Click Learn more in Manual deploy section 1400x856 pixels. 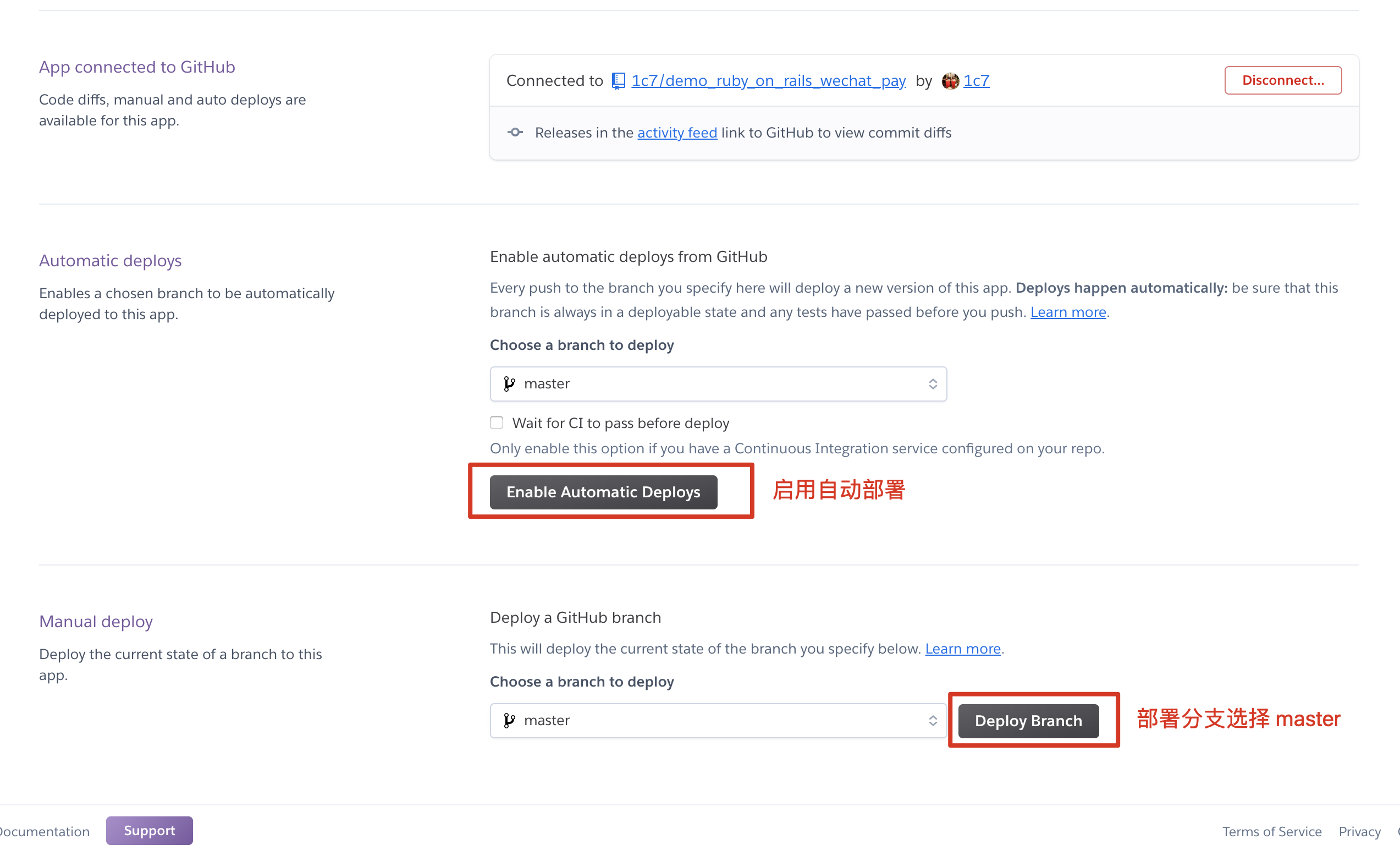point(962,649)
